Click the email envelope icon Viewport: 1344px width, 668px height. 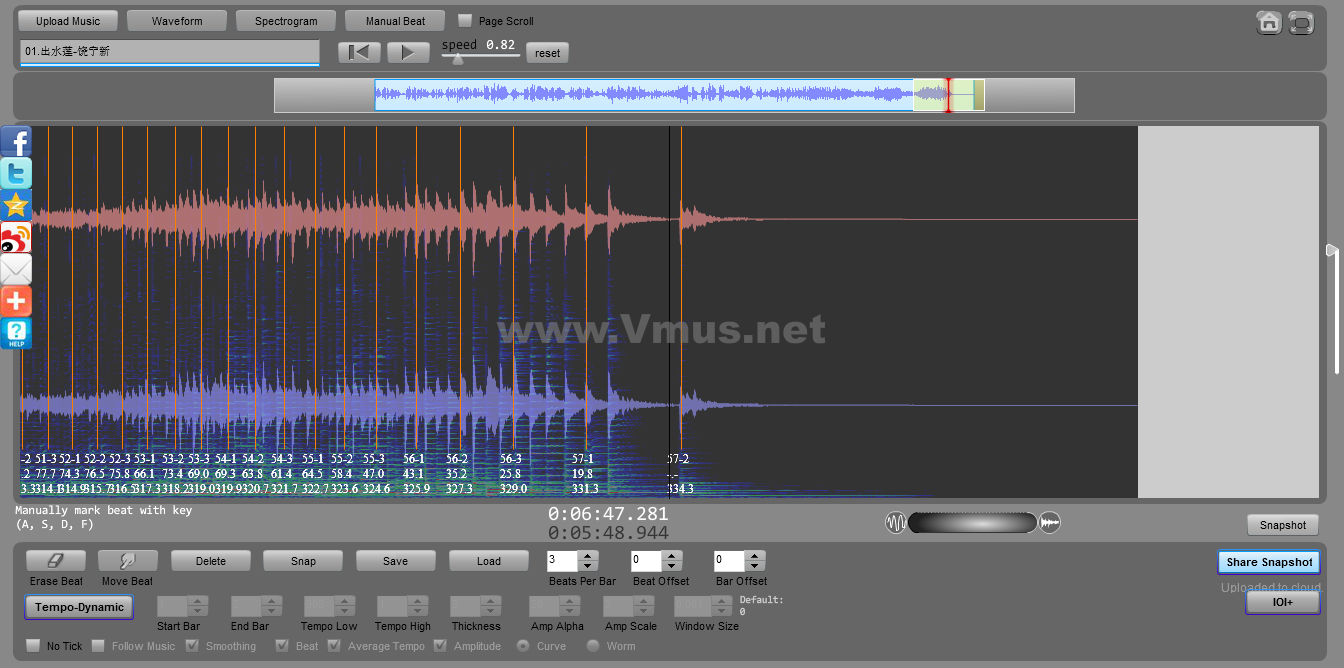tap(16, 269)
